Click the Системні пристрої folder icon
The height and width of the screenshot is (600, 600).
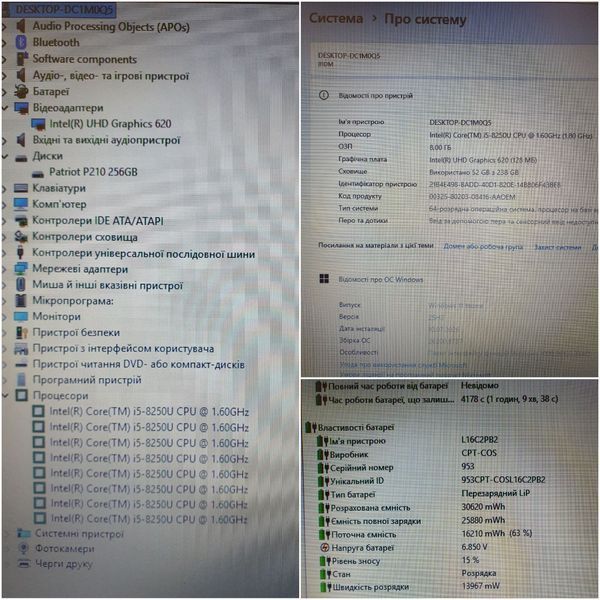24,533
